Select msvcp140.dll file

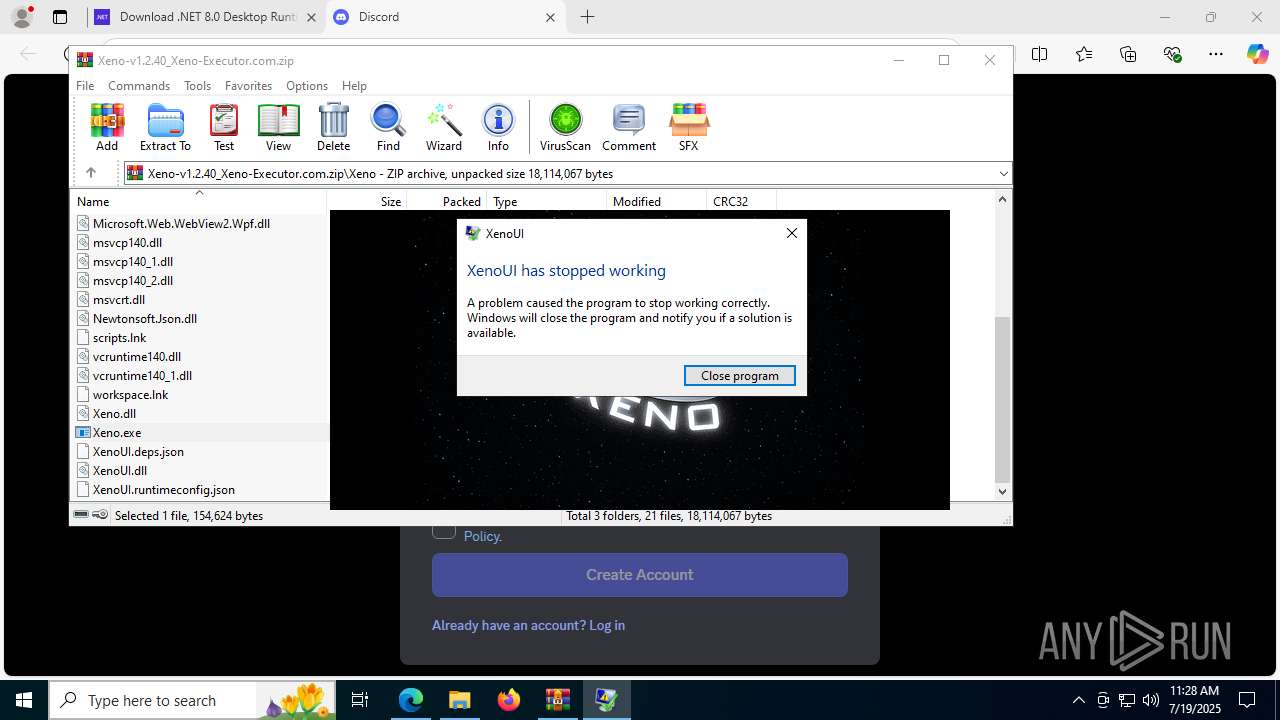click(x=127, y=243)
